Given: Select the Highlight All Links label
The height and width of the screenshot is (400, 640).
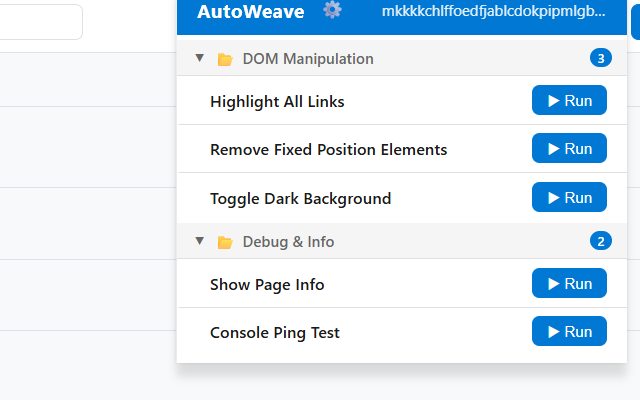Looking at the screenshot, I should pyautogui.click(x=277, y=102).
